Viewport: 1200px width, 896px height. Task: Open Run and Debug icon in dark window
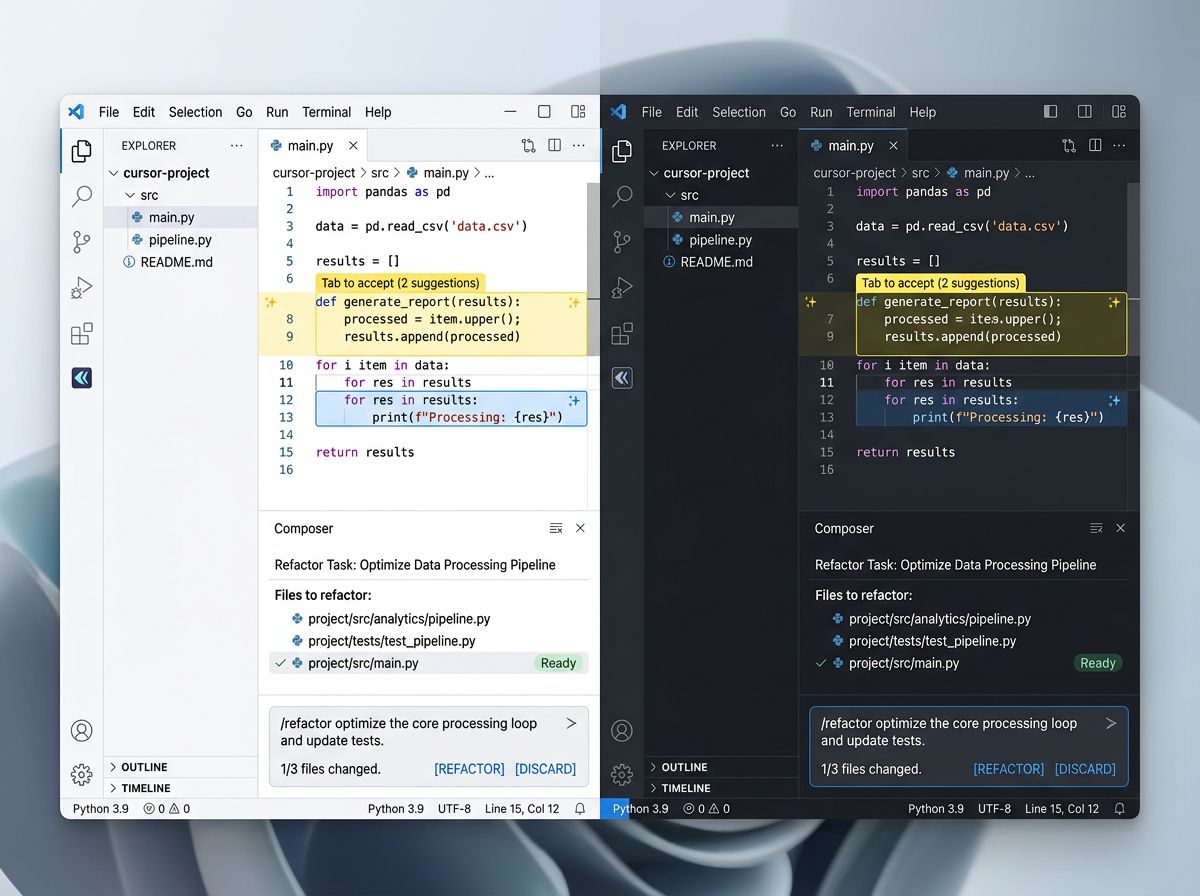pos(622,288)
